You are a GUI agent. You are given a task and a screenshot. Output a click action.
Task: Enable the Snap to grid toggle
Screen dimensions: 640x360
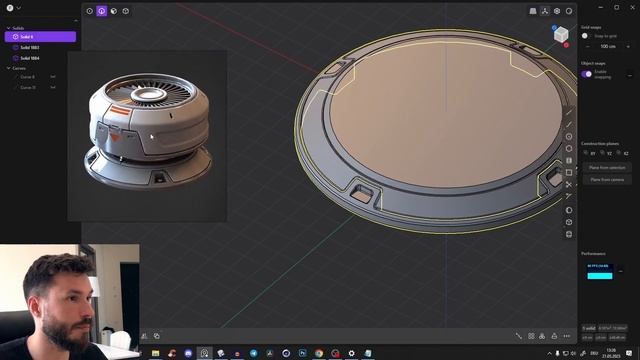point(586,36)
